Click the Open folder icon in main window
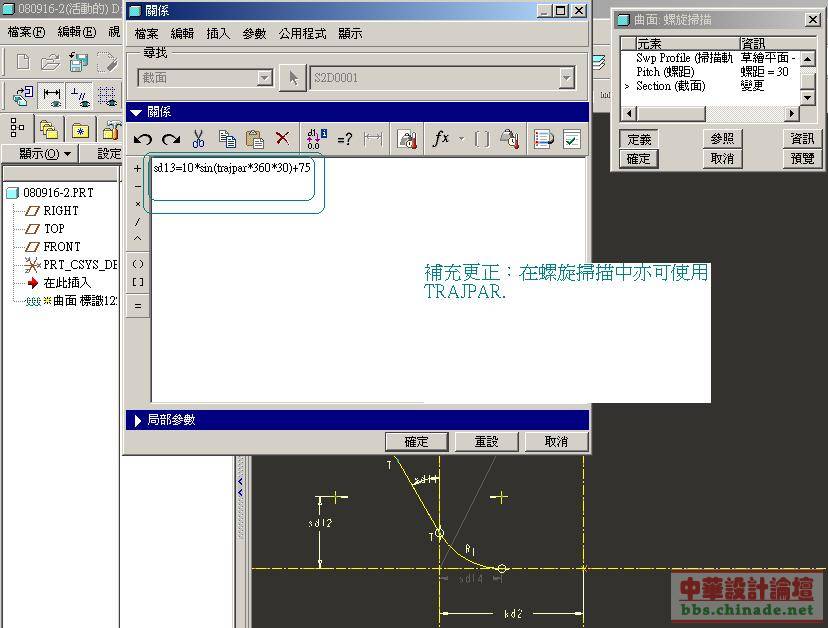828x628 pixels. click(x=51, y=62)
